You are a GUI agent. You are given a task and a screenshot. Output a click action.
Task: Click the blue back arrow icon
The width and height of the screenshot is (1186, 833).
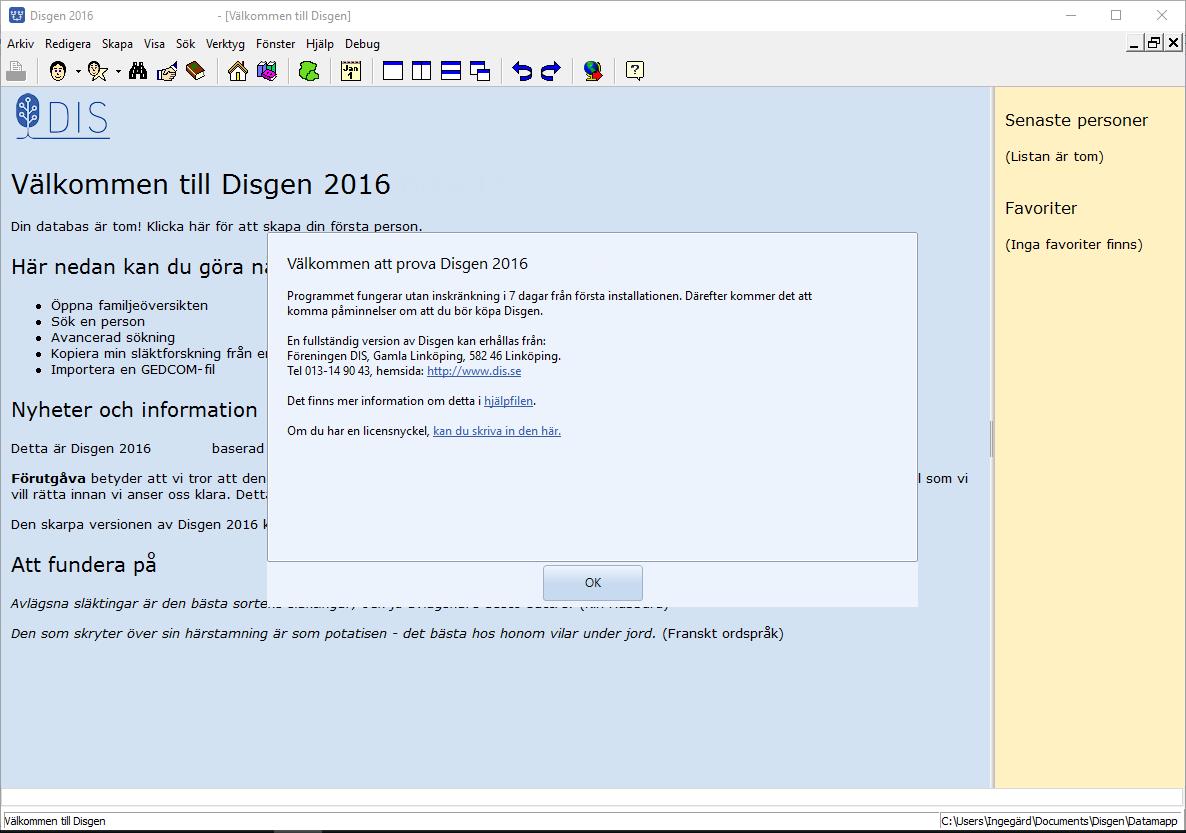coord(522,71)
